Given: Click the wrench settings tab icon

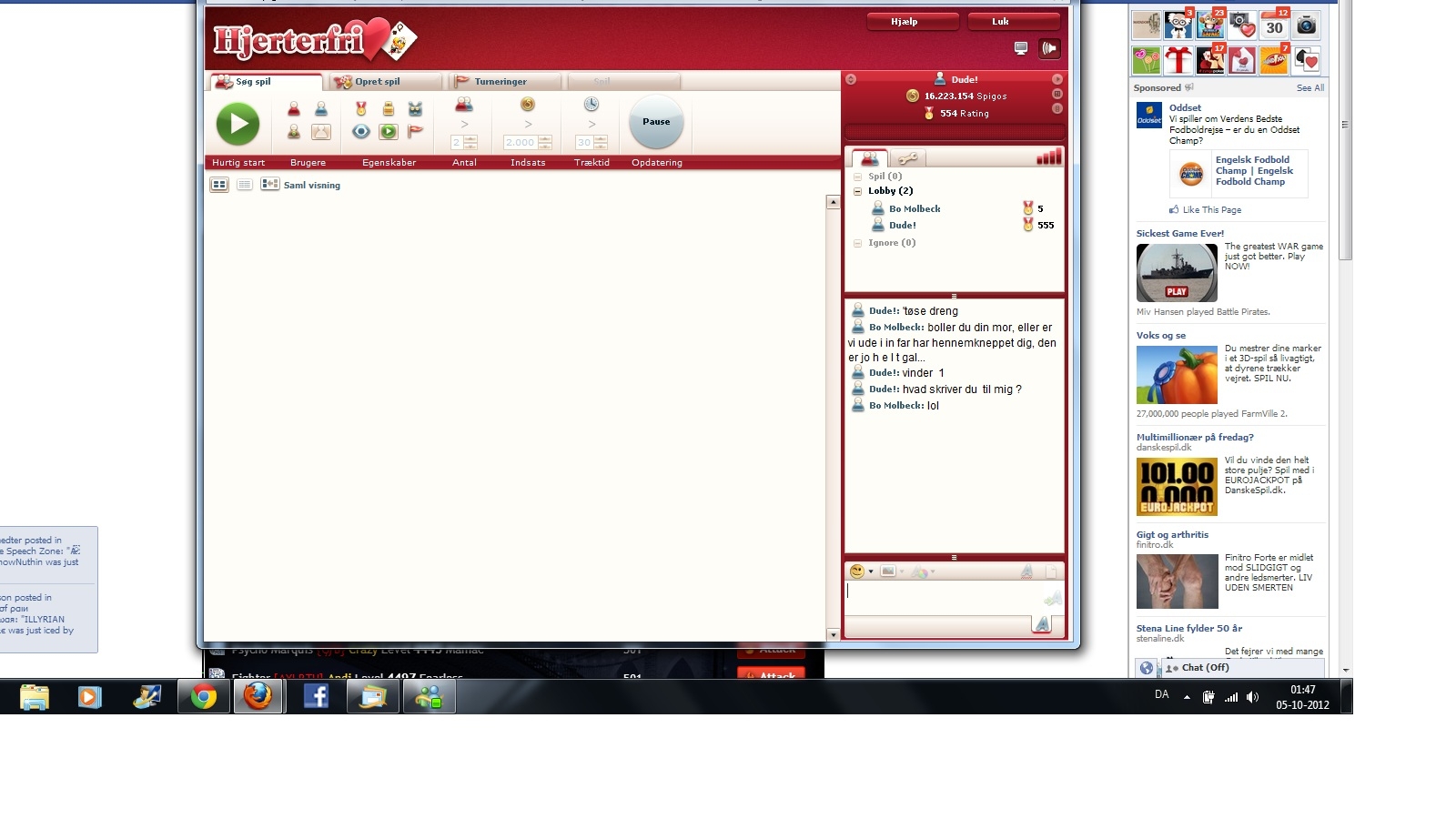Looking at the screenshot, I should pos(907,158).
